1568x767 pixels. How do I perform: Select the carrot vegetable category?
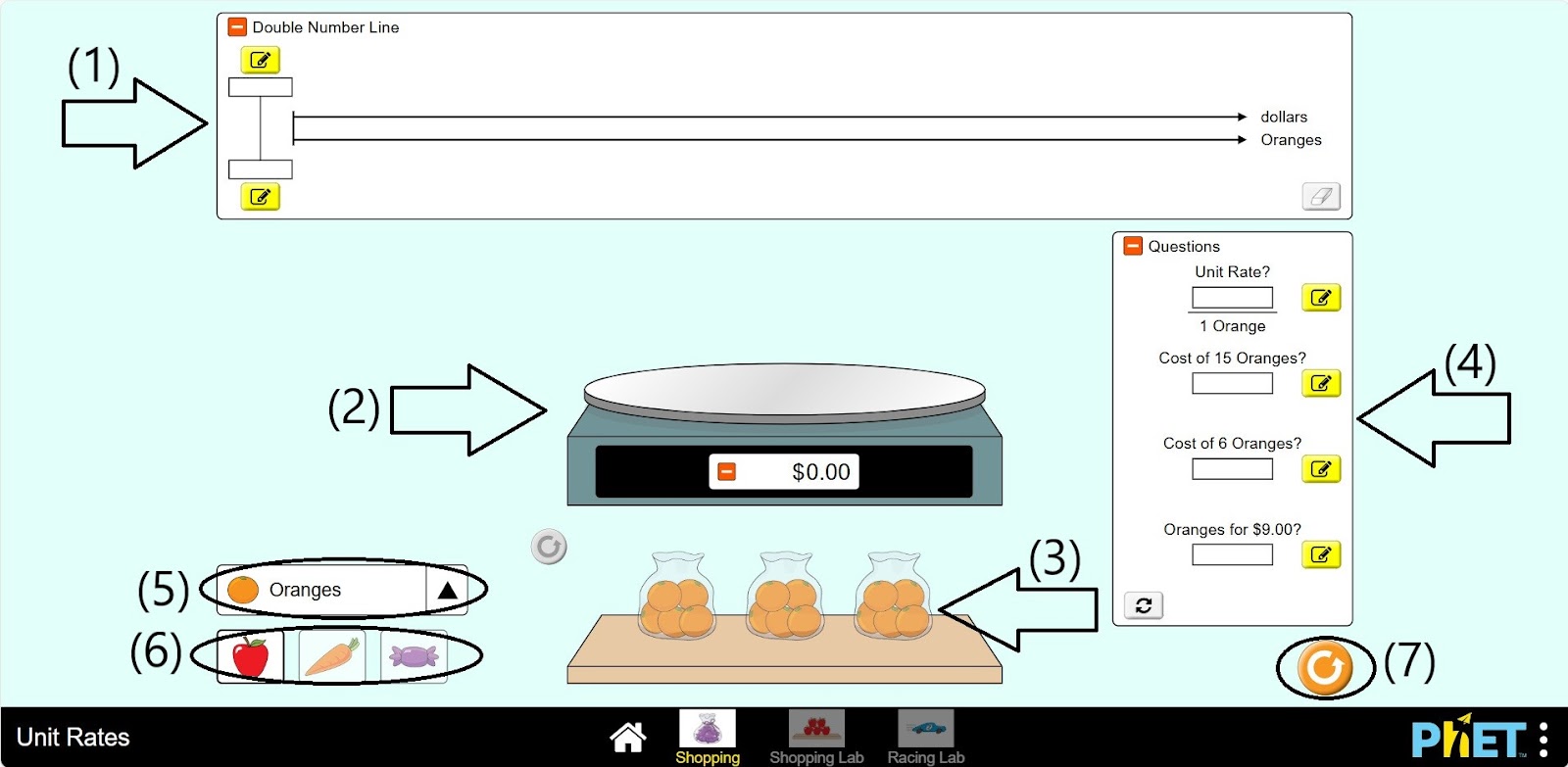coord(332,656)
